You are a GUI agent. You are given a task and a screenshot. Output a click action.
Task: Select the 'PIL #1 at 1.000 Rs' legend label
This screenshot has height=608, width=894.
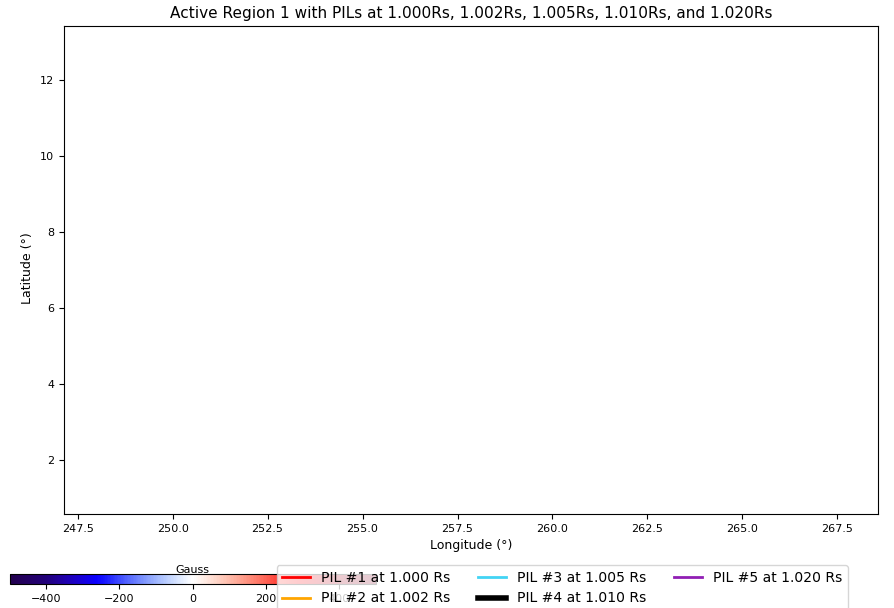[385, 578]
